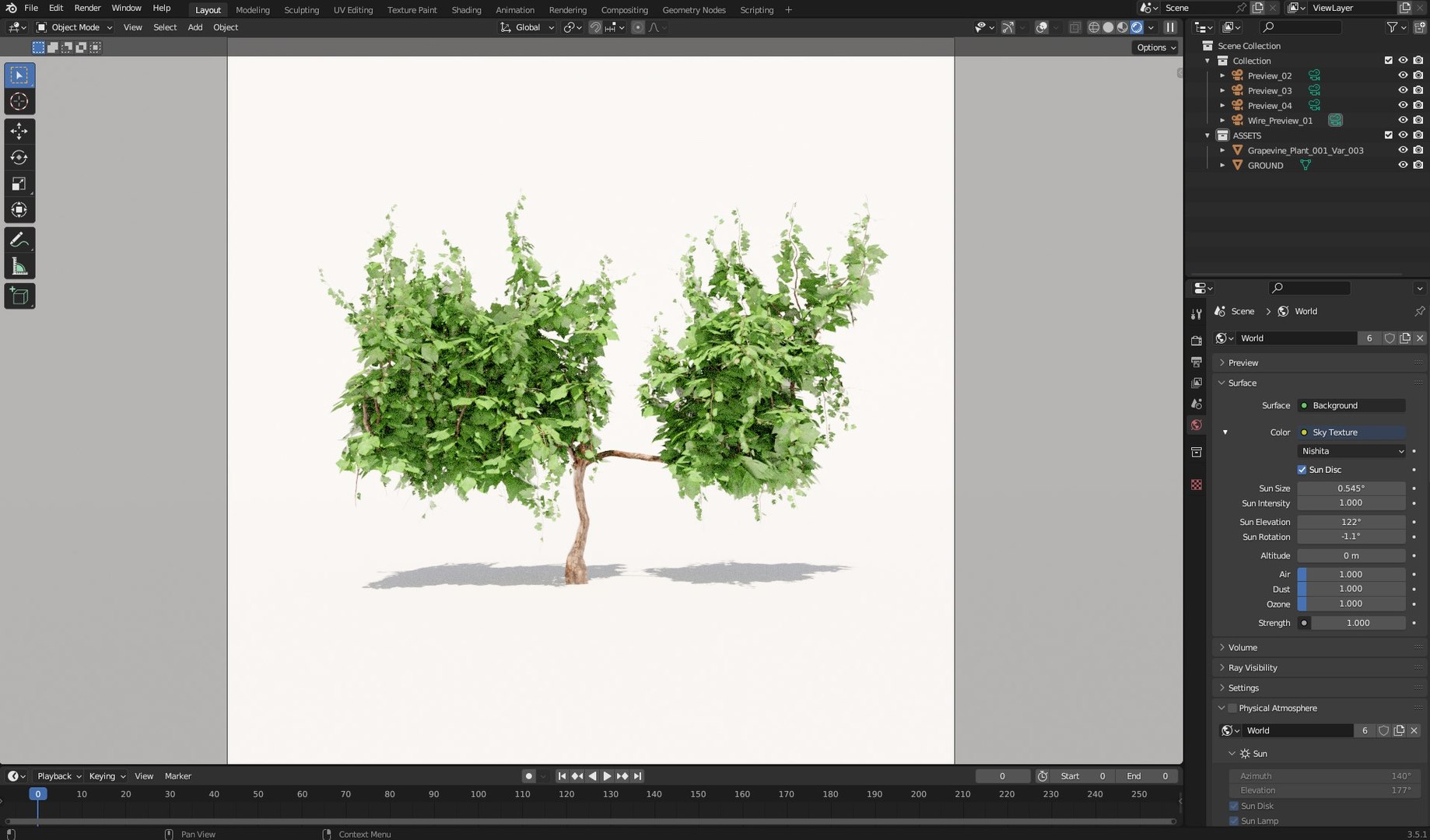Click the current frame number field
The image size is (1430, 840).
[x=1002, y=776]
